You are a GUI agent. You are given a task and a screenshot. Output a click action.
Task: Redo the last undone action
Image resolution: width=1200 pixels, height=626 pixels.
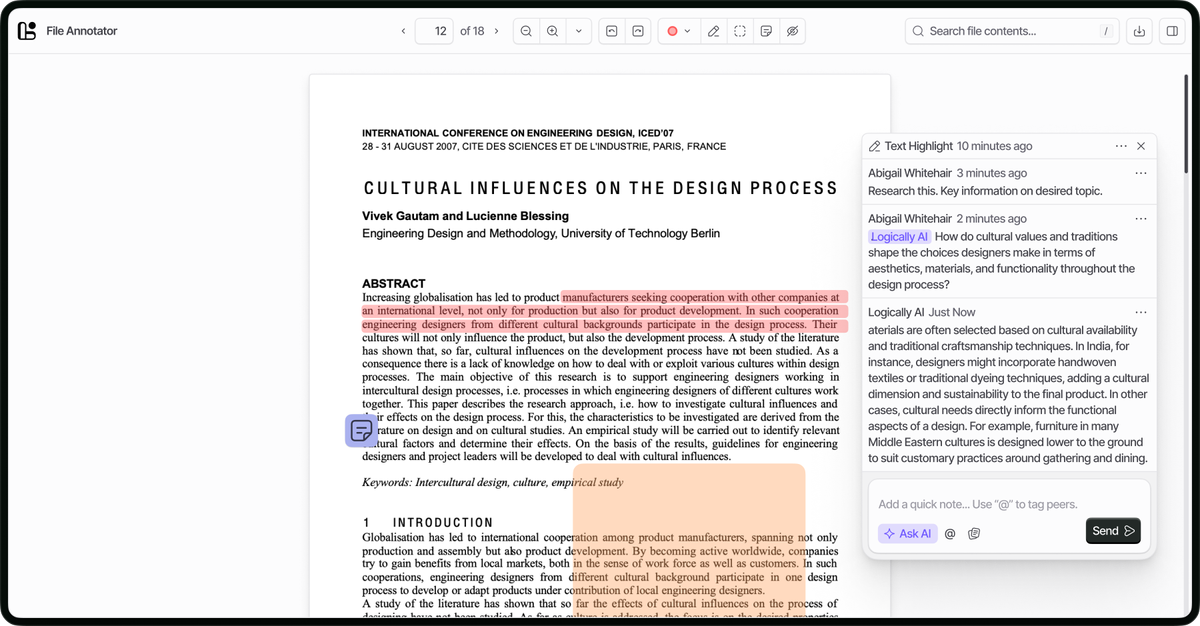tap(639, 31)
